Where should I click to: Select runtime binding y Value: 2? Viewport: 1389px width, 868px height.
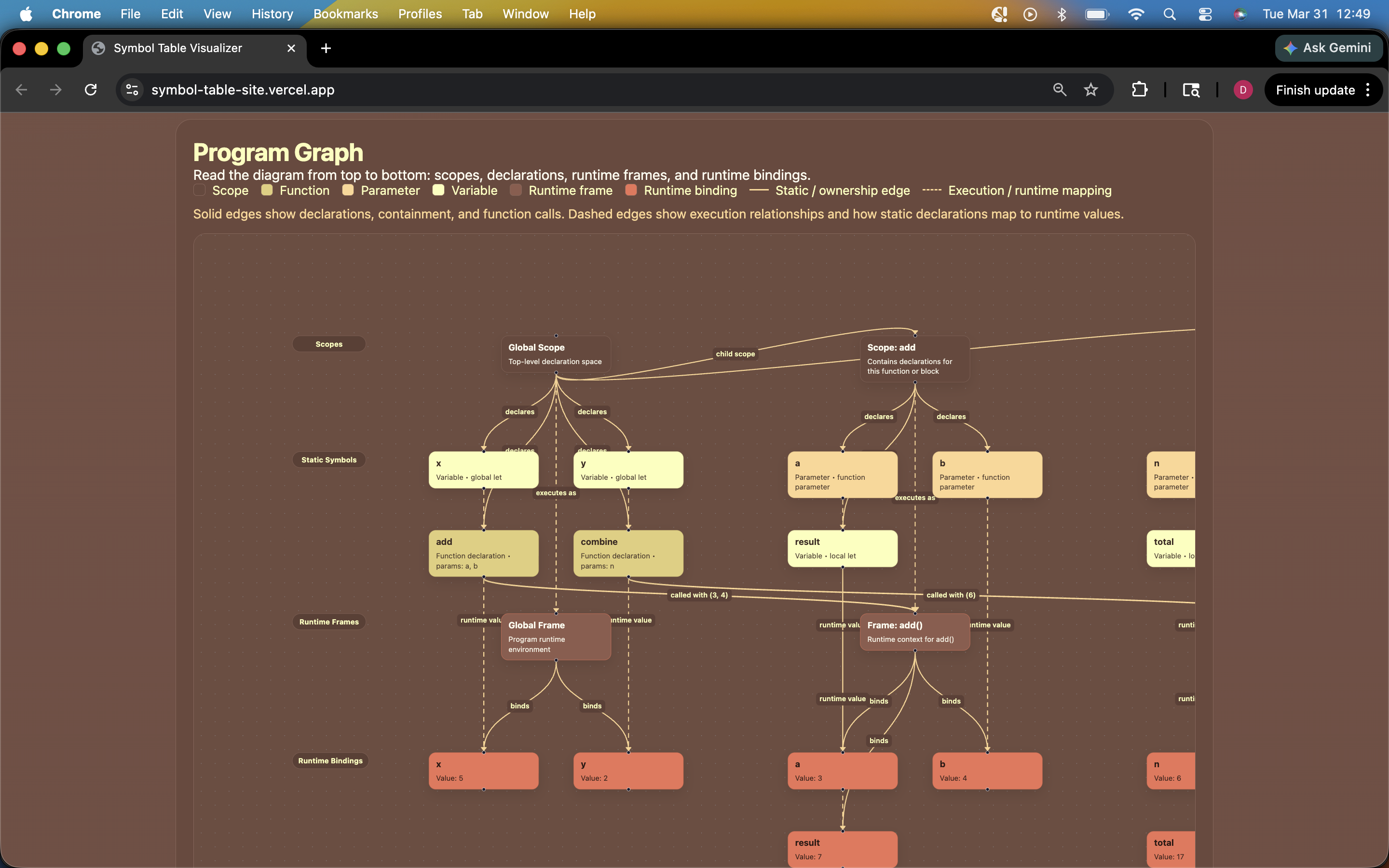628,771
